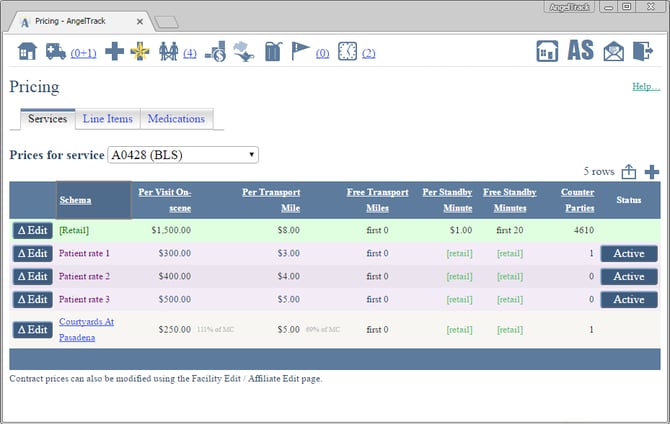Click the [Retail] schema text
Viewport: 670px width, 424px height.
coord(74,230)
